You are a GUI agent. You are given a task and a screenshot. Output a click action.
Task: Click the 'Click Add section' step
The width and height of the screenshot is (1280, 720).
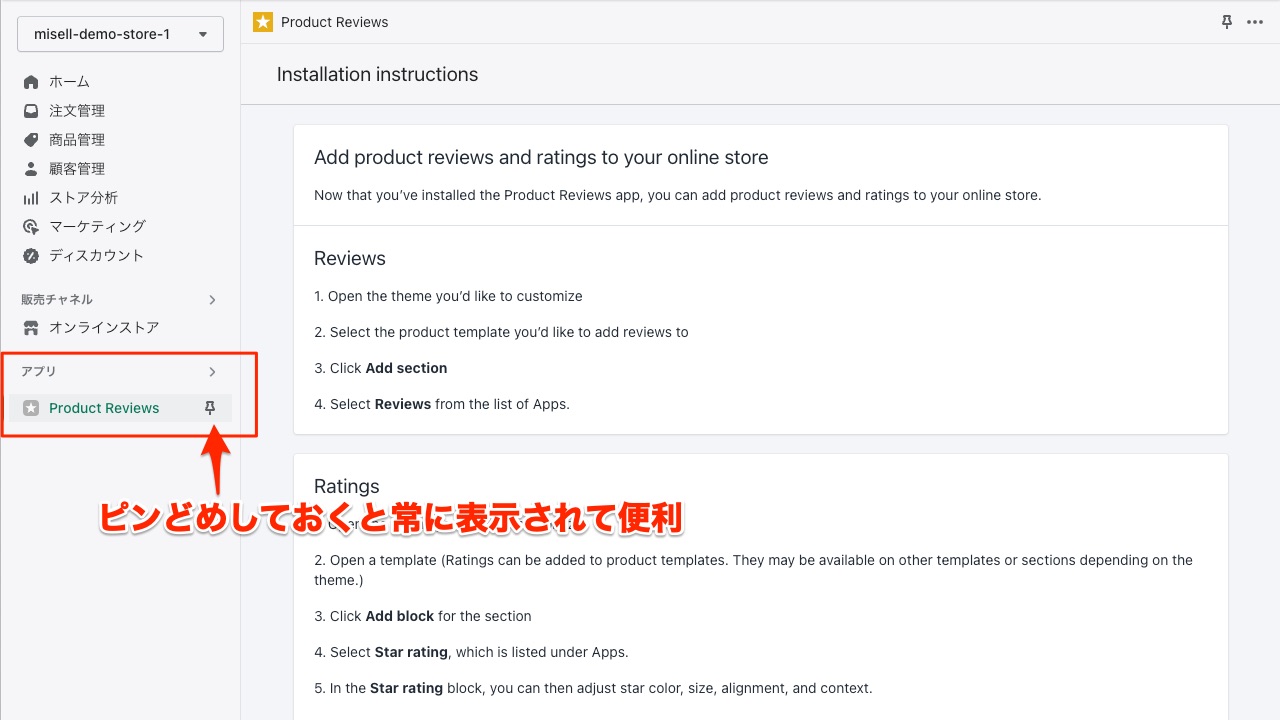(380, 368)
